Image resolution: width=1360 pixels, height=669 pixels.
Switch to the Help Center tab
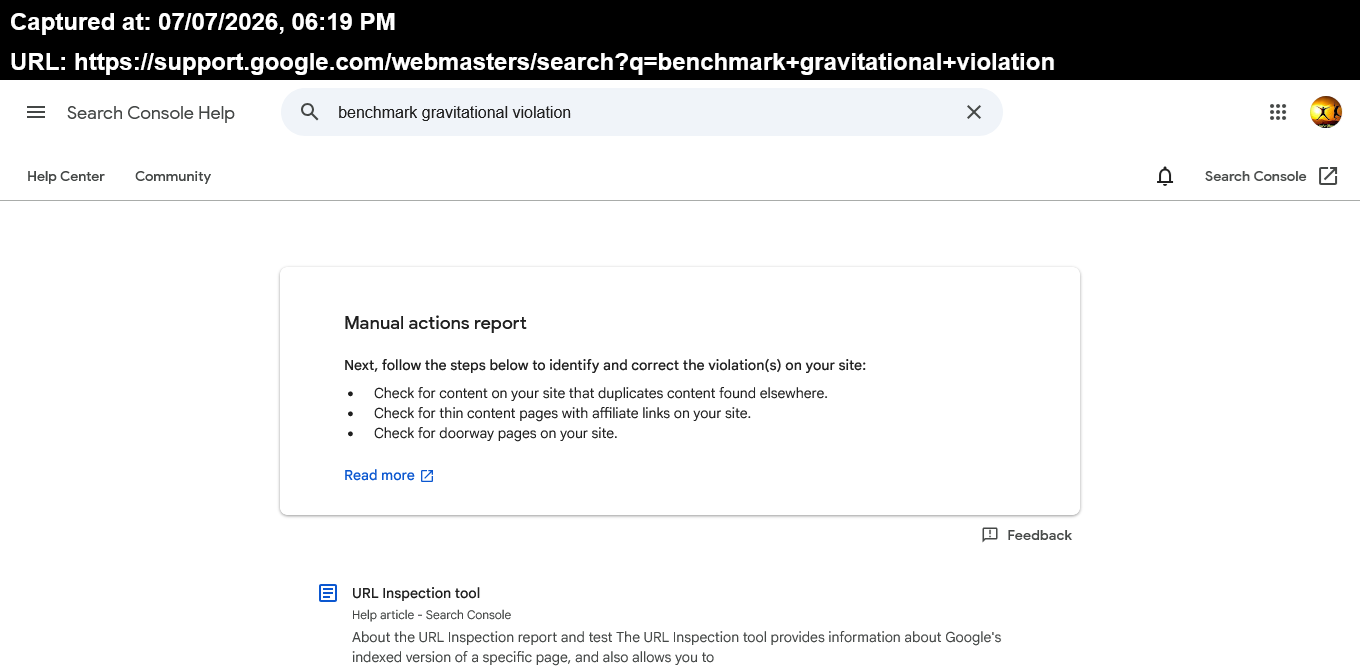(66, 176)
